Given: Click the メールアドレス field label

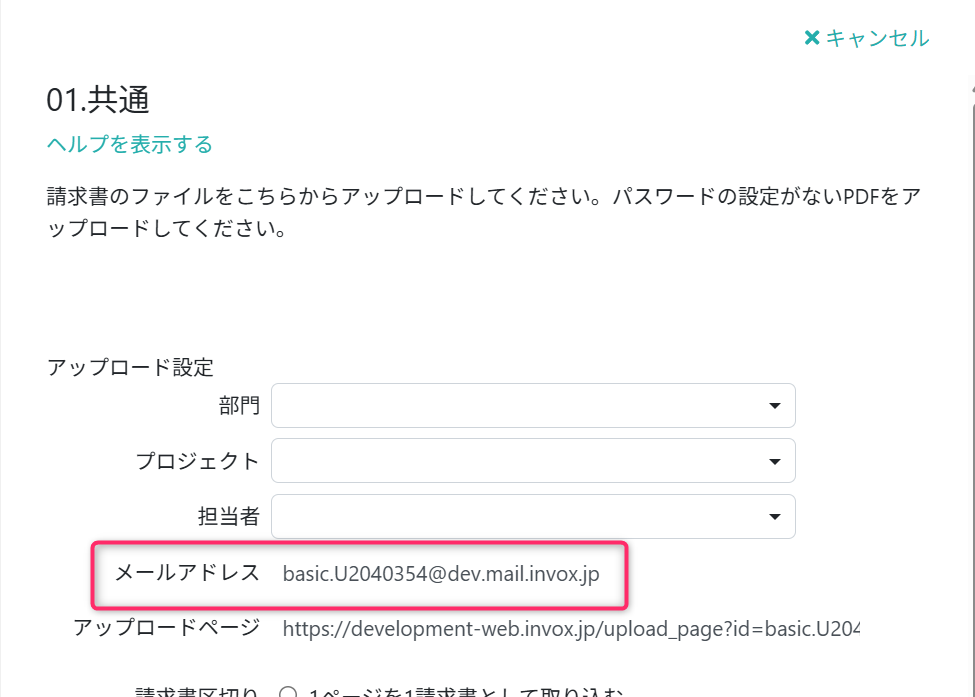Looking at the screenshot, I should click(187, 574).
